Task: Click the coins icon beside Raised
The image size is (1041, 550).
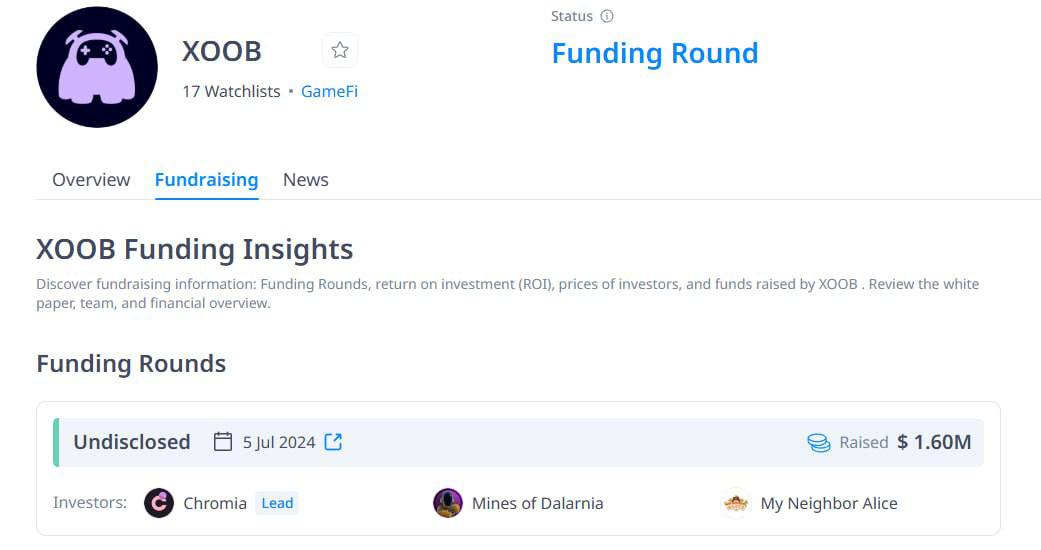Action: 819,442
